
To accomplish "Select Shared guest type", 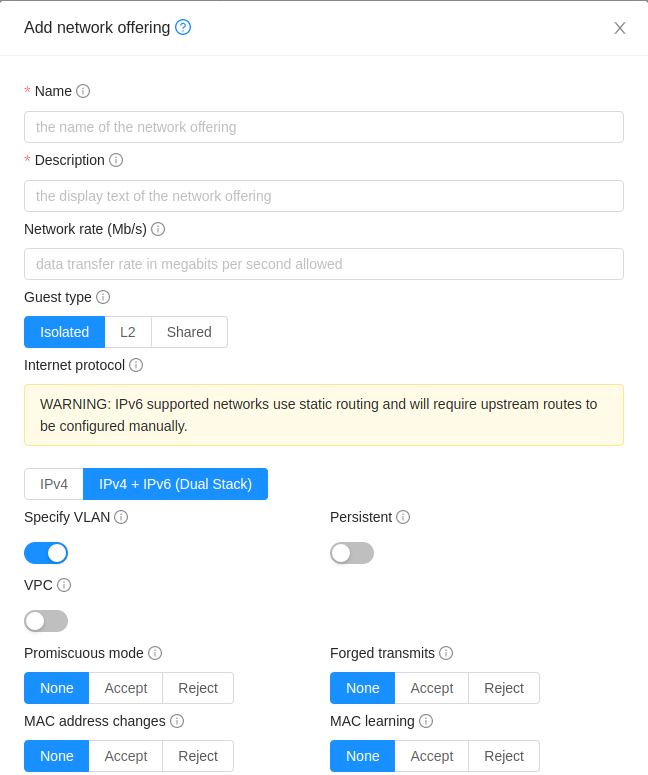I will pos(189,332).
